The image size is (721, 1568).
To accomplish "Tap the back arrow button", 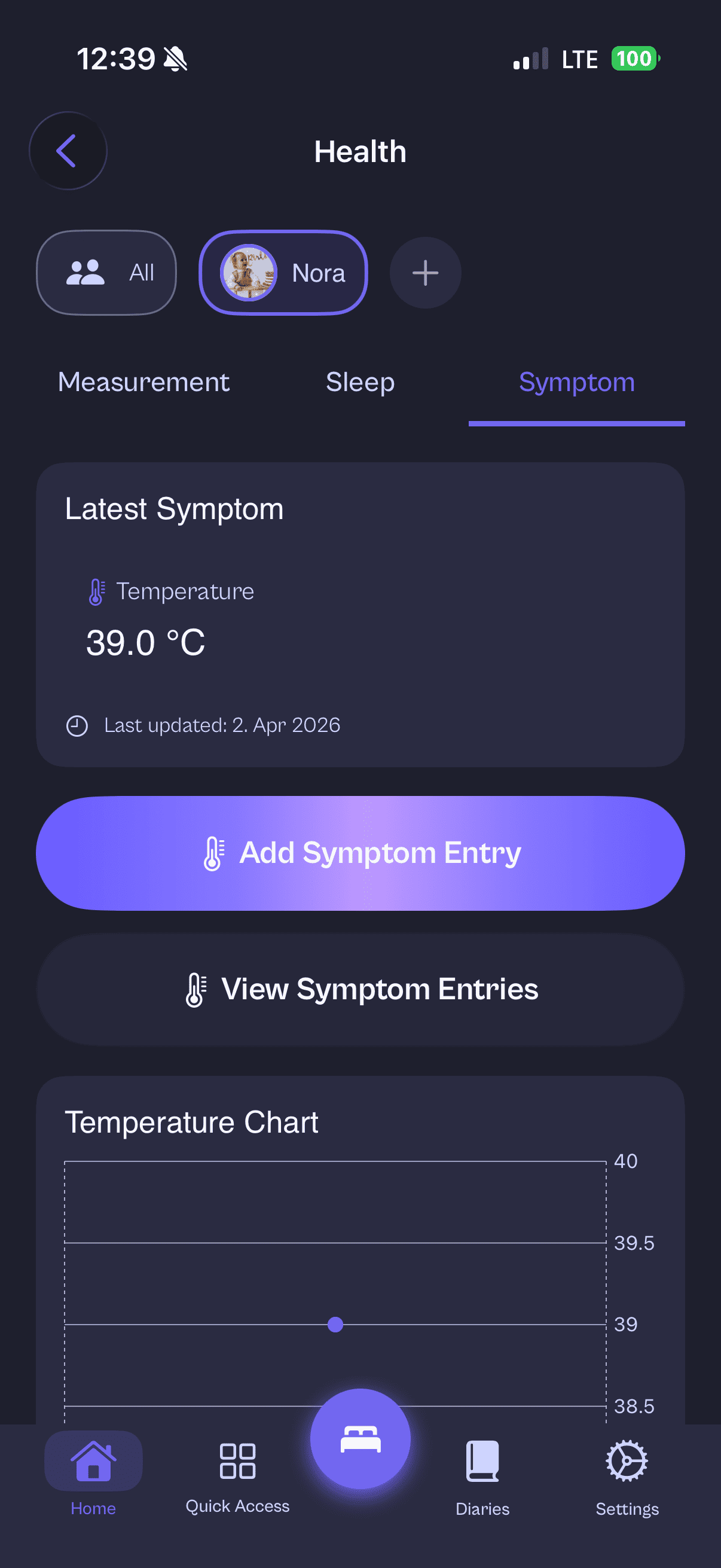I will coord(68,150).
